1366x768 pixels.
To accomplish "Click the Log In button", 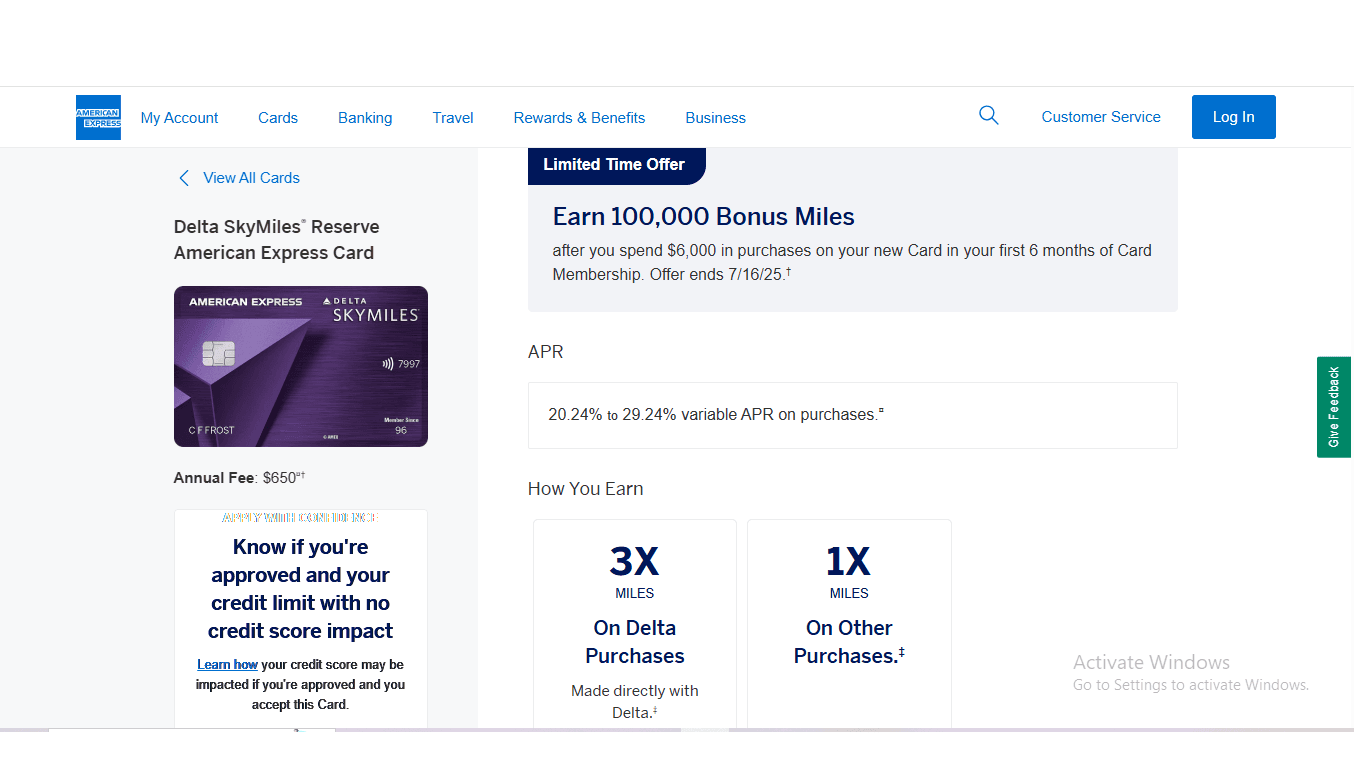I will [x=1233, y=116].
